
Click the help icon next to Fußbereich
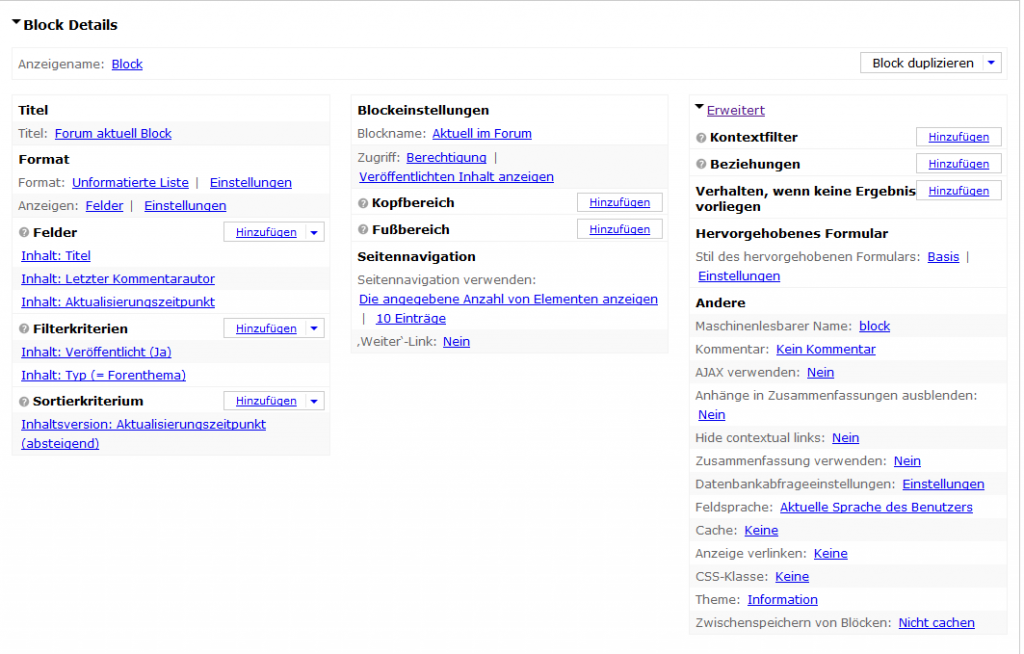[363, 230]
